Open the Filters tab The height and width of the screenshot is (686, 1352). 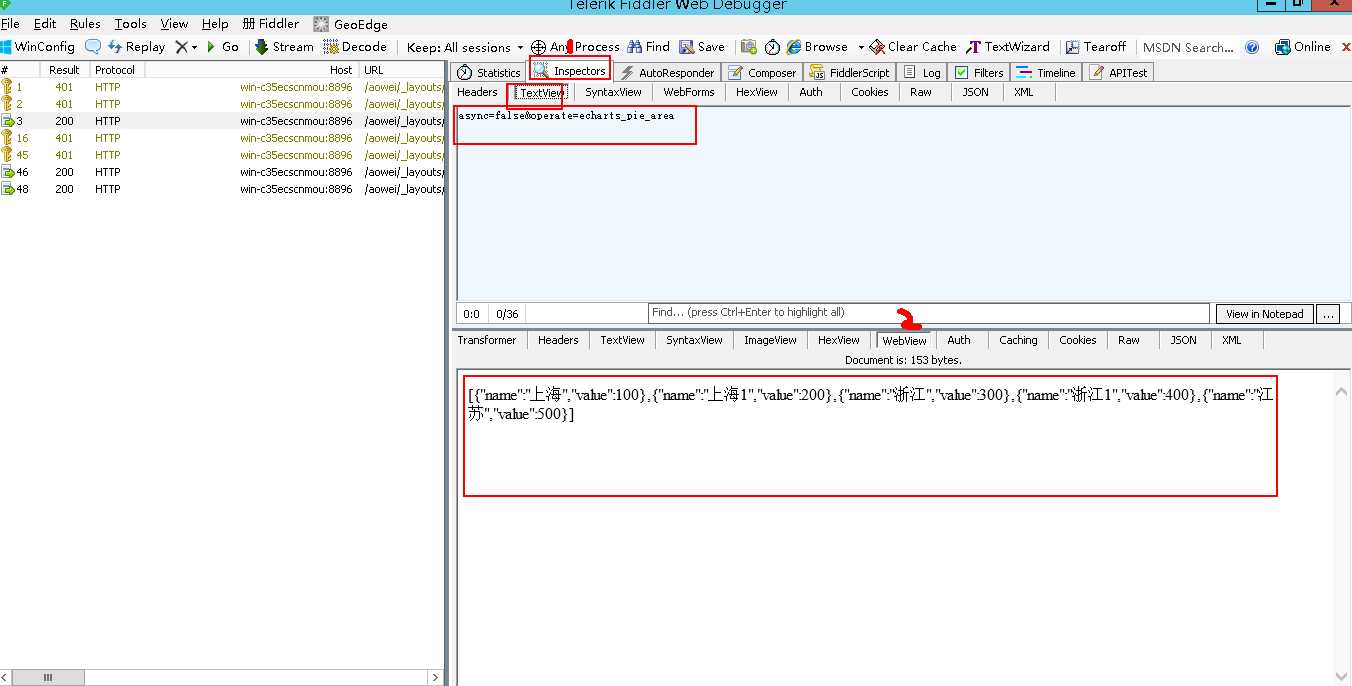[979, 72]
